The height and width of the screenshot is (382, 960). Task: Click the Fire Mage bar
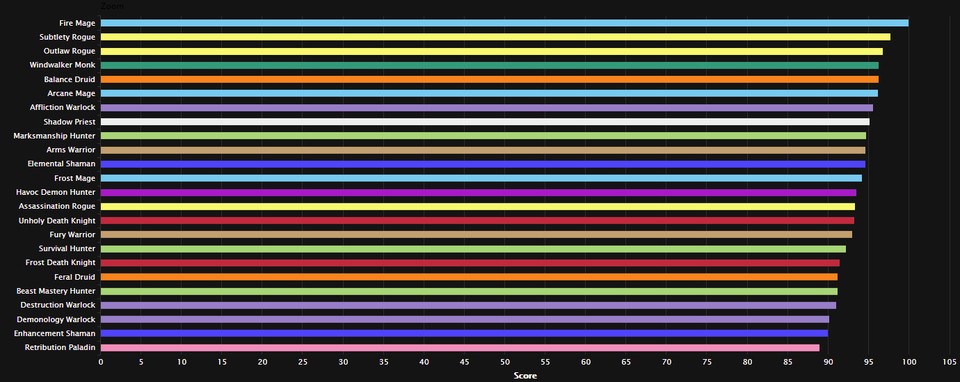504,23
